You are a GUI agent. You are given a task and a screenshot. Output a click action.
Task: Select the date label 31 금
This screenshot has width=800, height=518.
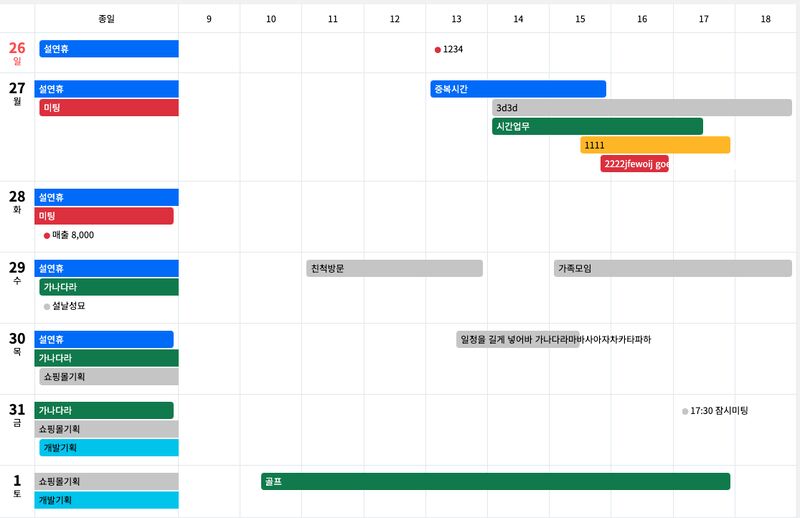point(17,415)
